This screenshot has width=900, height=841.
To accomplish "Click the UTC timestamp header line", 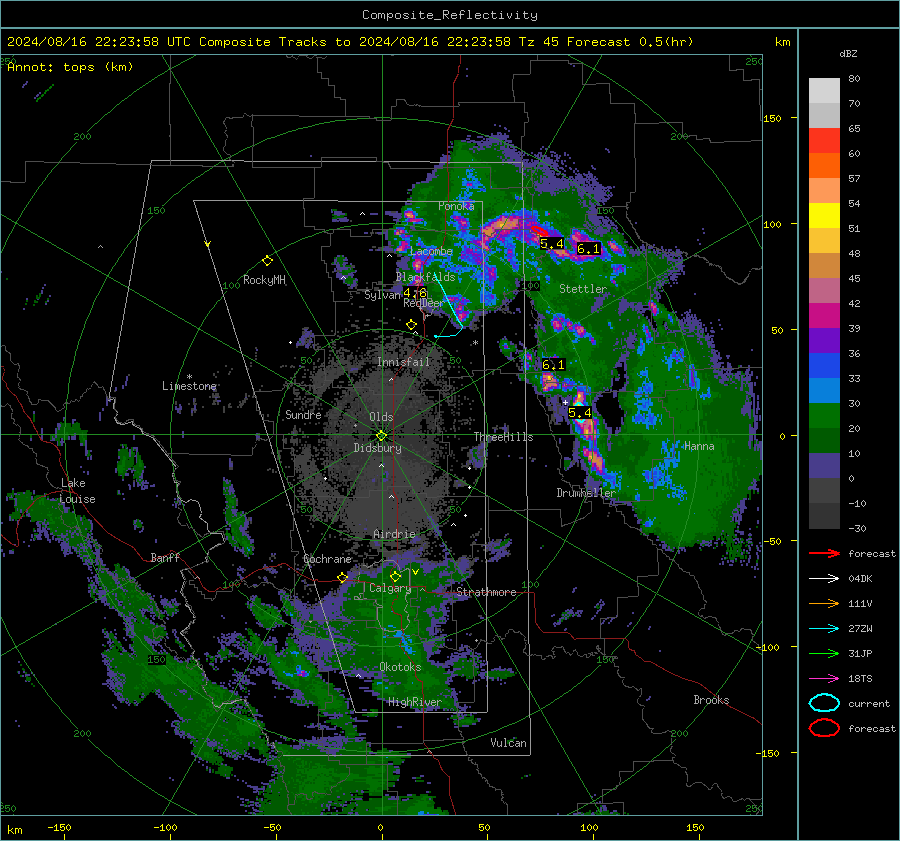I will [x=350, y=42].
